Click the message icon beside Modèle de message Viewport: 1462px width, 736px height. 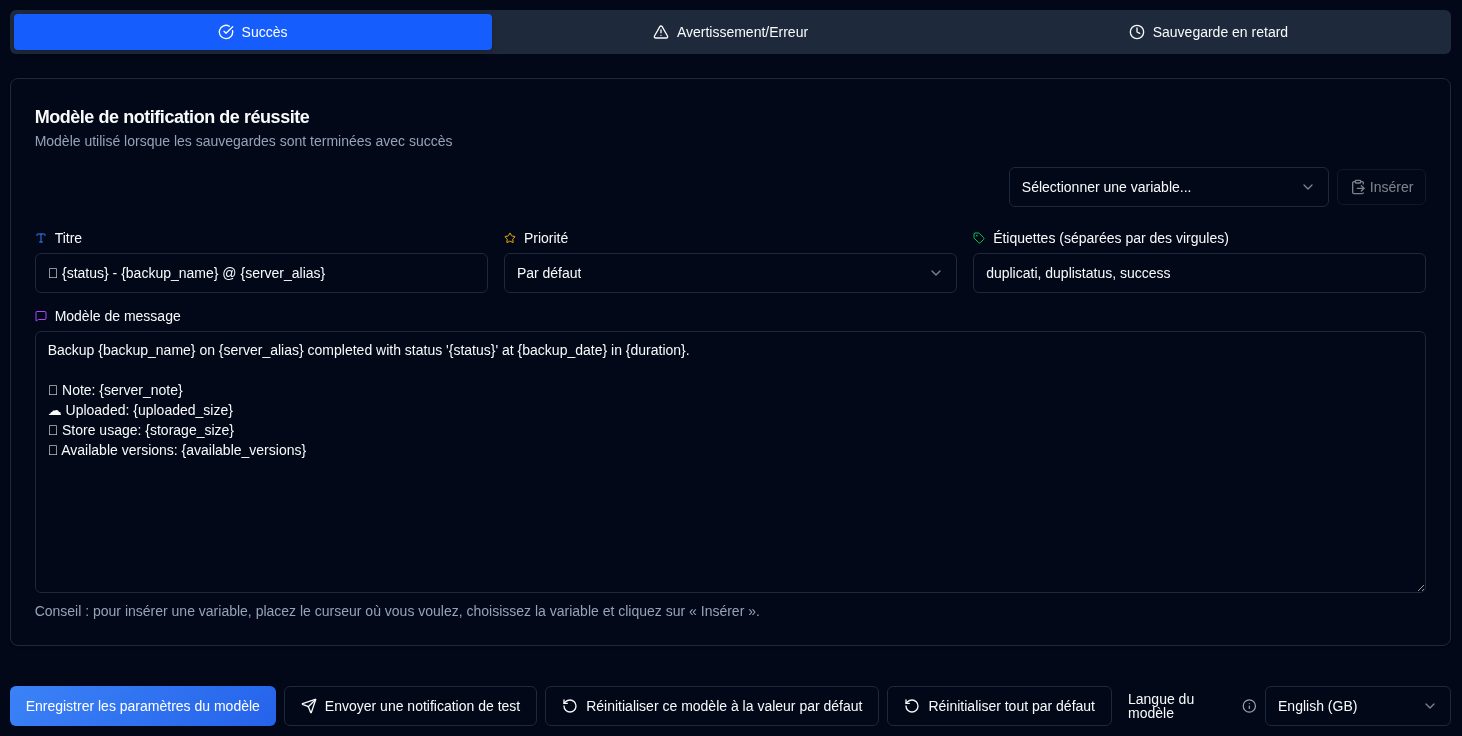41,316
